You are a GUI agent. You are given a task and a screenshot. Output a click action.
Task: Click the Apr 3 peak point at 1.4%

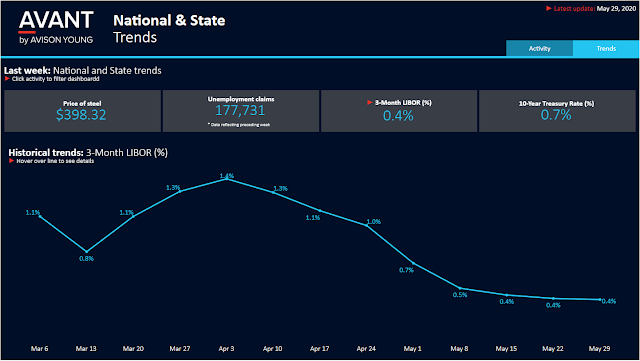227,179
